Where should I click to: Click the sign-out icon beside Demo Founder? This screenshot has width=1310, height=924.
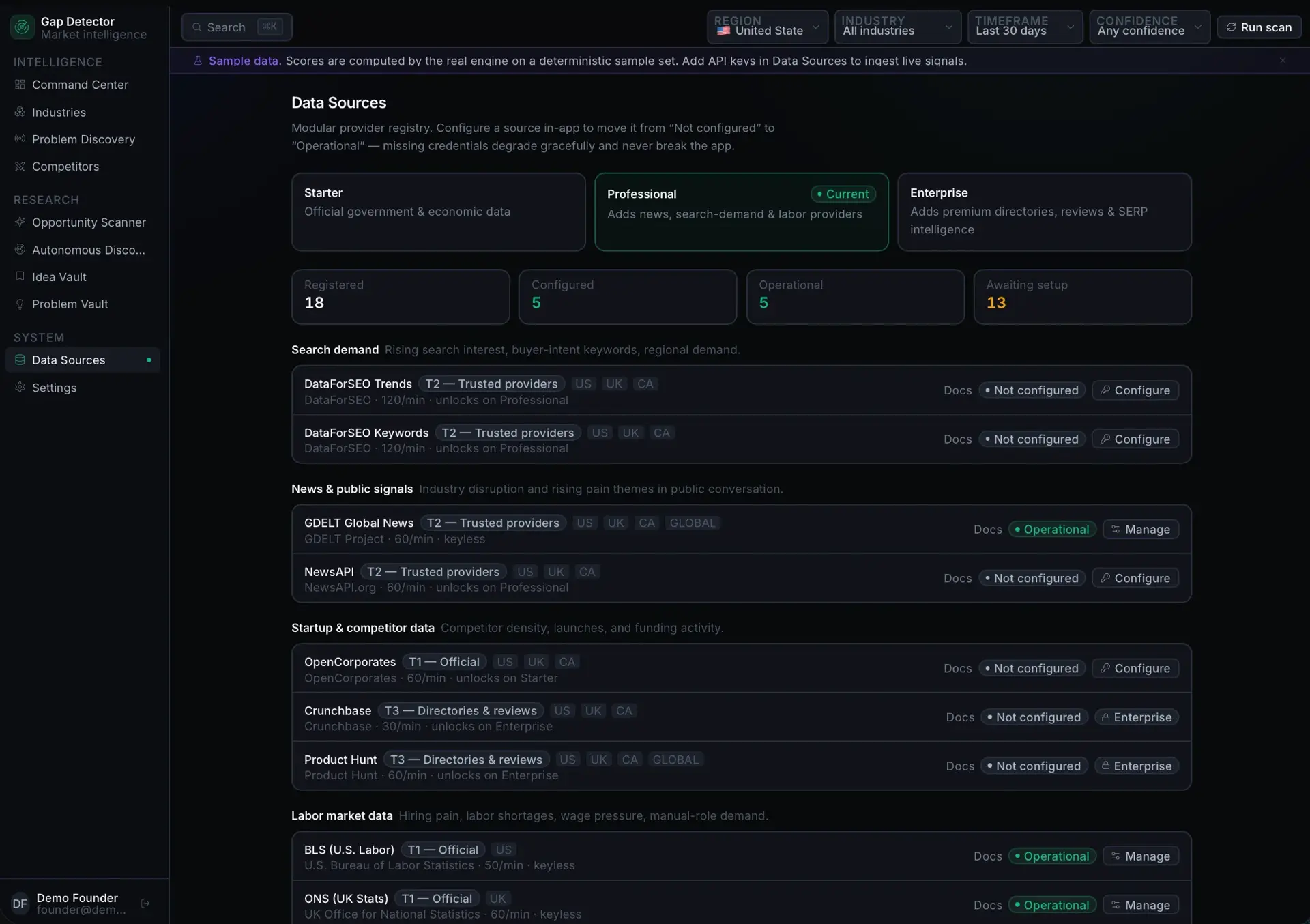point(145,903)
